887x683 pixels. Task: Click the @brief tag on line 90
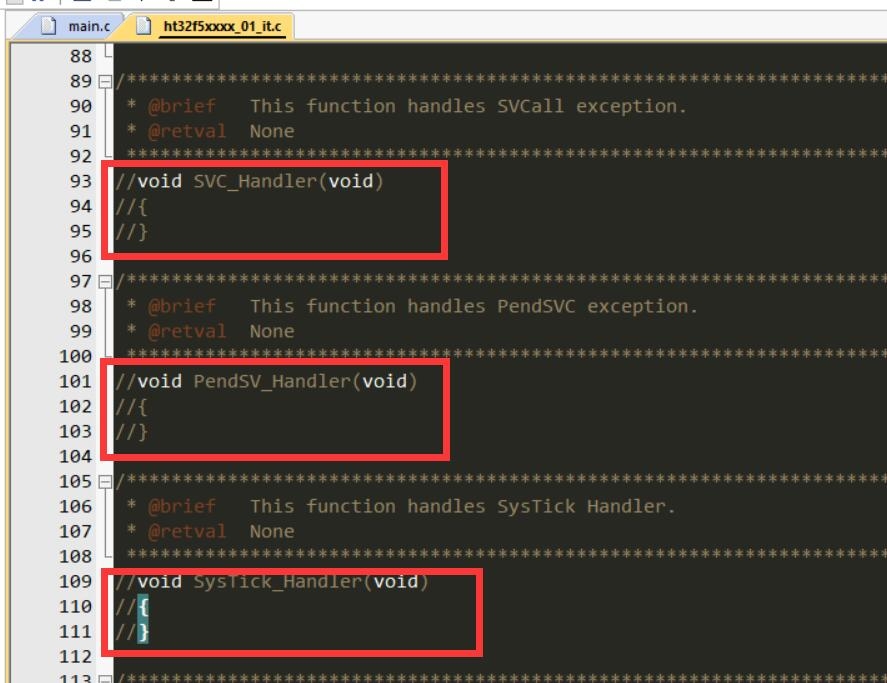[182, 106]
